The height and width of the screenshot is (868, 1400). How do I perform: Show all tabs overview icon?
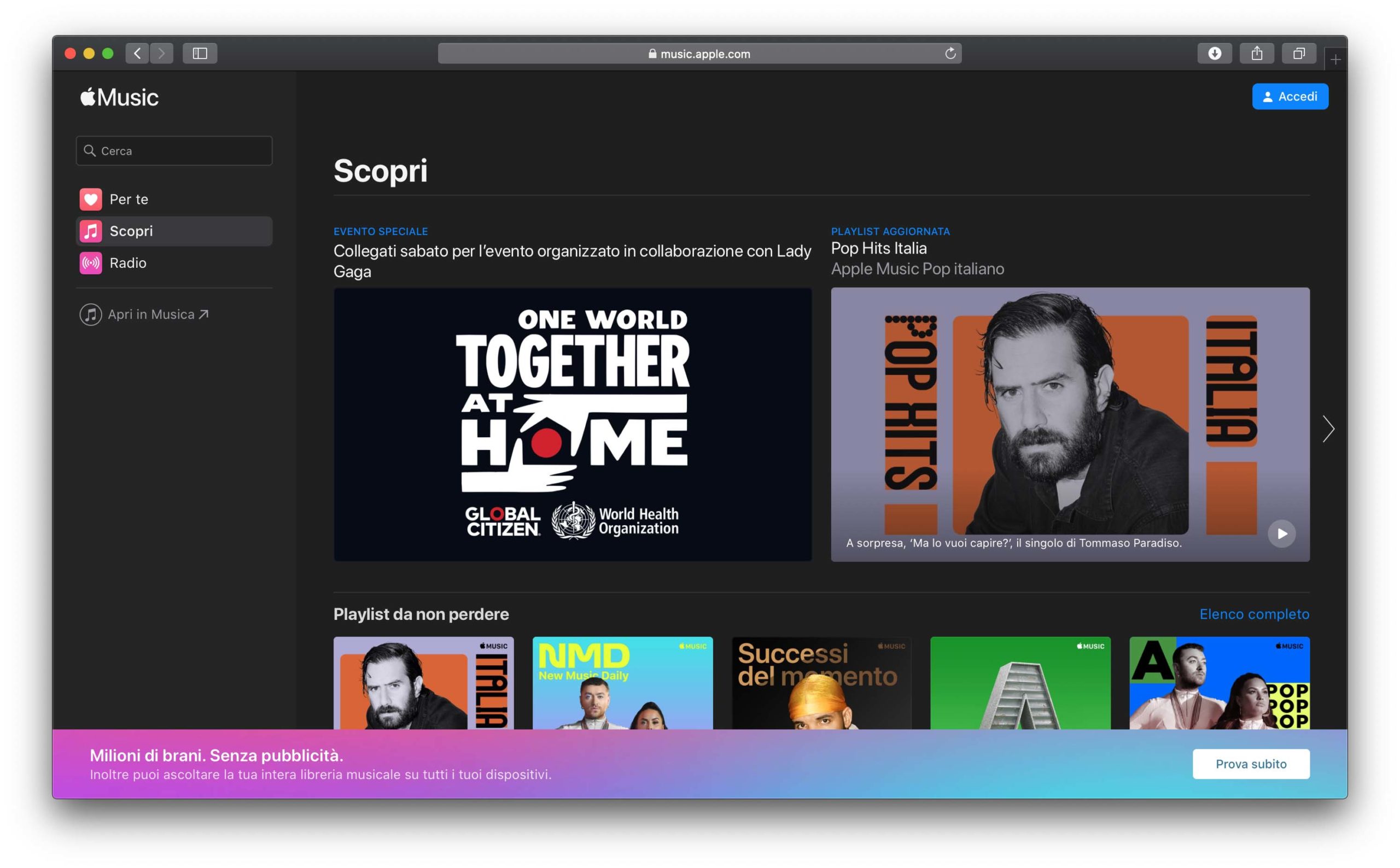coord(1299,54)
